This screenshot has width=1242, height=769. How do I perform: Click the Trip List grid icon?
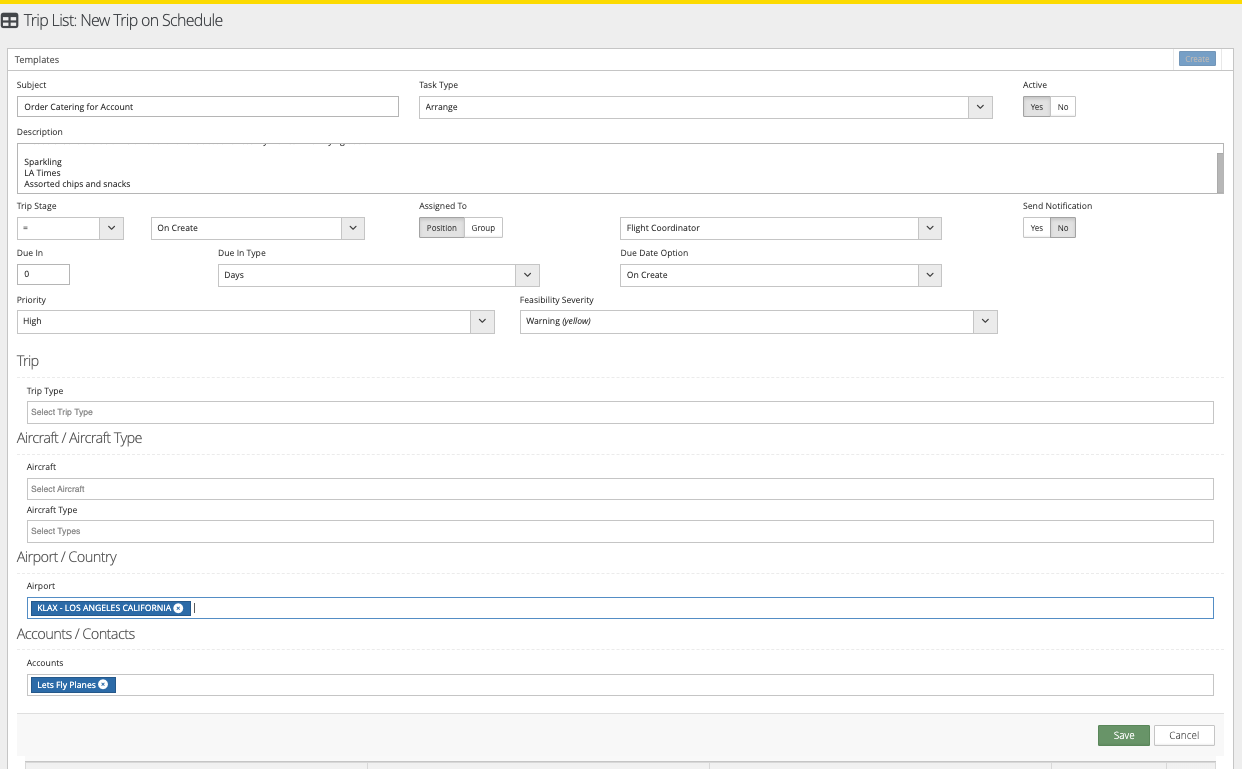(x=10, y=21)
